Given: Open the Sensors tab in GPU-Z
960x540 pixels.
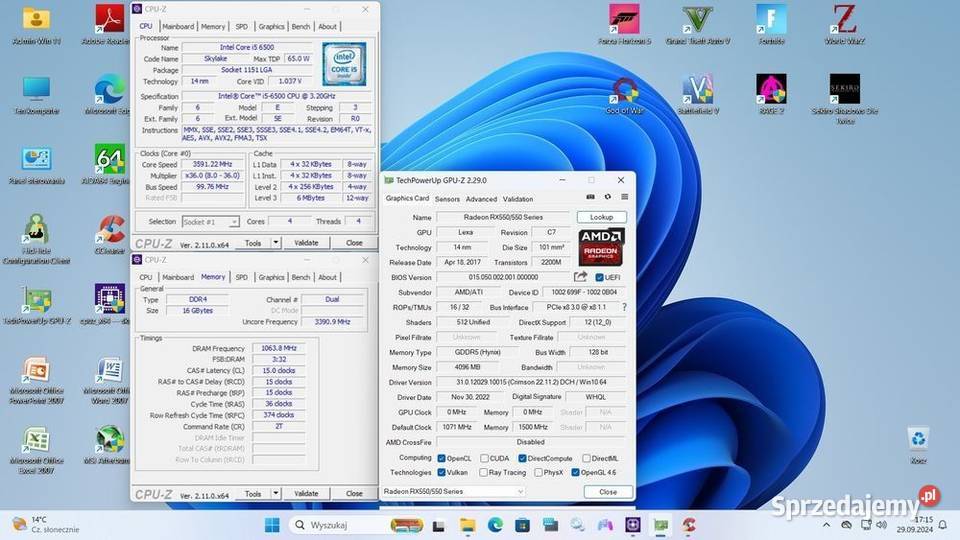Looking at the screenshot, I should [447, 199].
